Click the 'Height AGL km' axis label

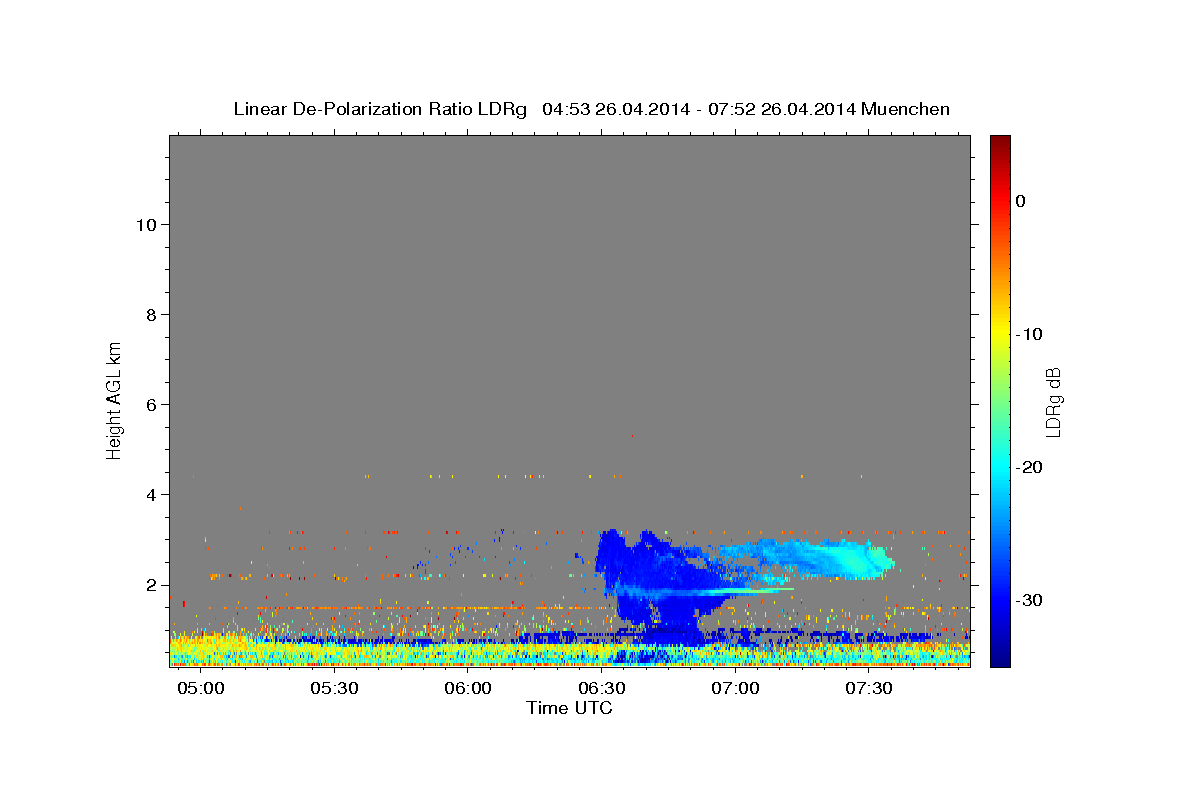pyautogui.click(x=114, y=399)
